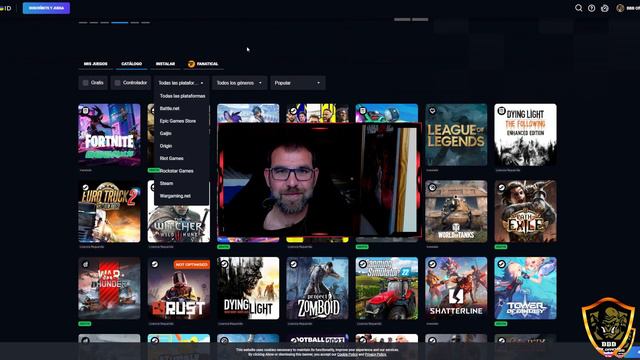Screen dimensions: 640x360
Task: Select Rockstar Games in platform list
Action: [176, 171]
